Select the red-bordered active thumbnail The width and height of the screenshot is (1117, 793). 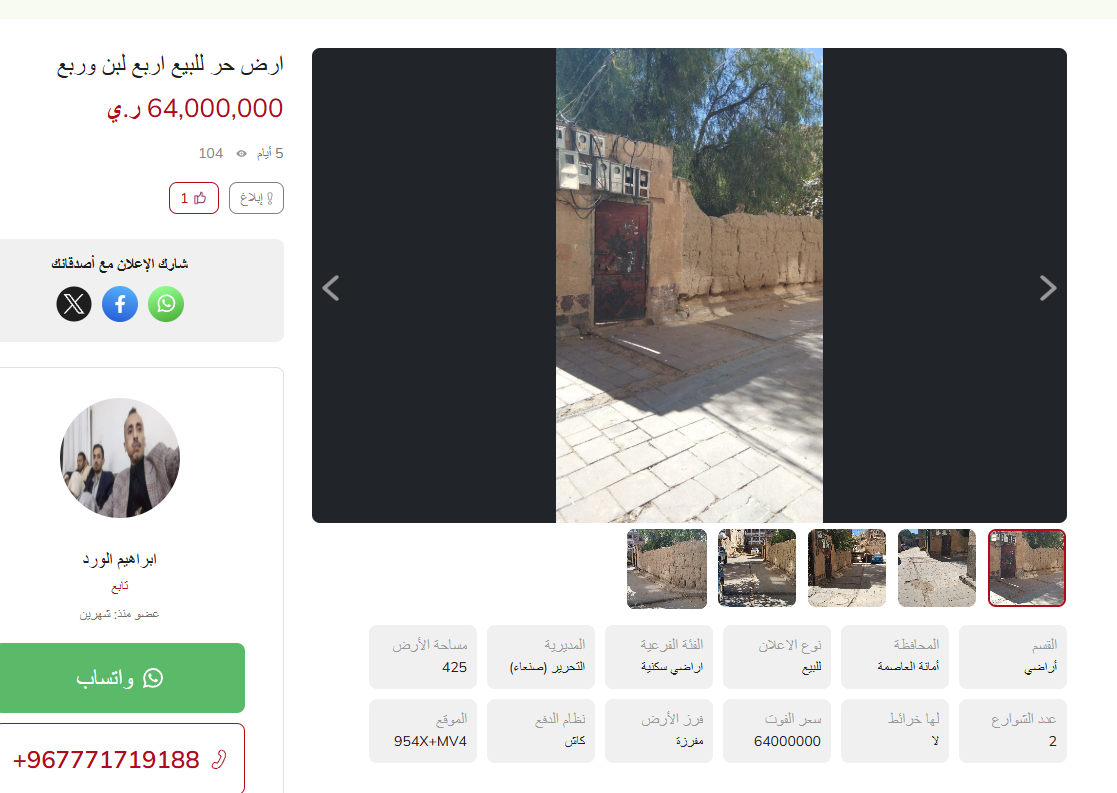click(x=1027, y=568)
